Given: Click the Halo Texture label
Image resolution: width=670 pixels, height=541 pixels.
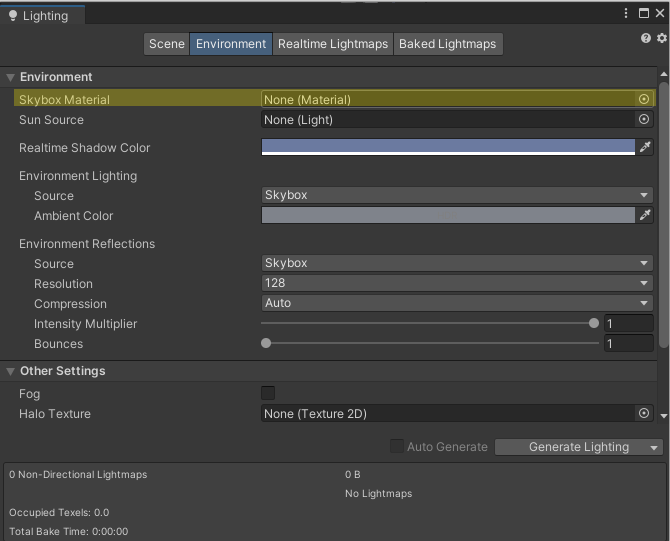Looking at the screenshot, I should 55,414.
